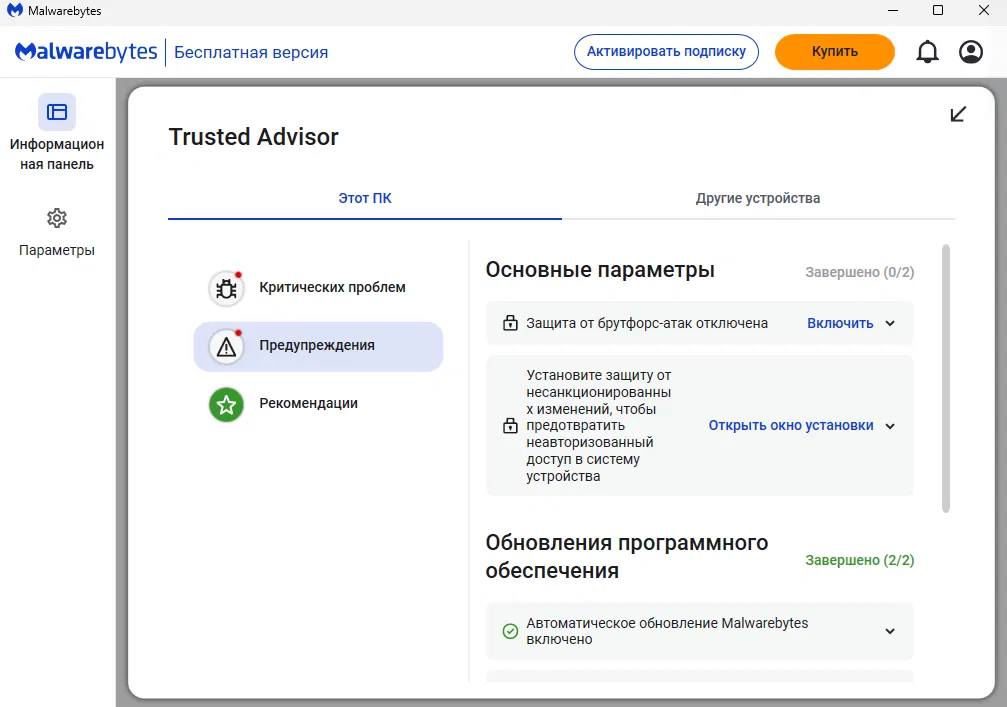Image resolution: width=1007 pixels, height=707 pixels.
Task: Expand the automatic Malwarebytes update row chevron
Action: click(x=890, y=631)
